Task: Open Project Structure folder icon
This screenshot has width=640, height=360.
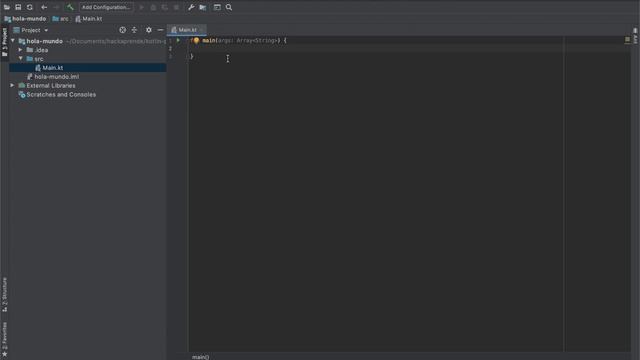Action: click(203, 7)
